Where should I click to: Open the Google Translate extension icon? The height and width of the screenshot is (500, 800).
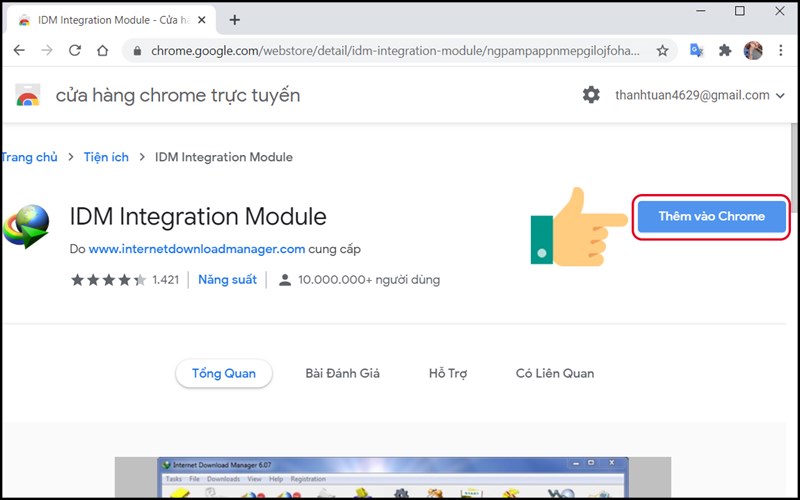point(696,51)
